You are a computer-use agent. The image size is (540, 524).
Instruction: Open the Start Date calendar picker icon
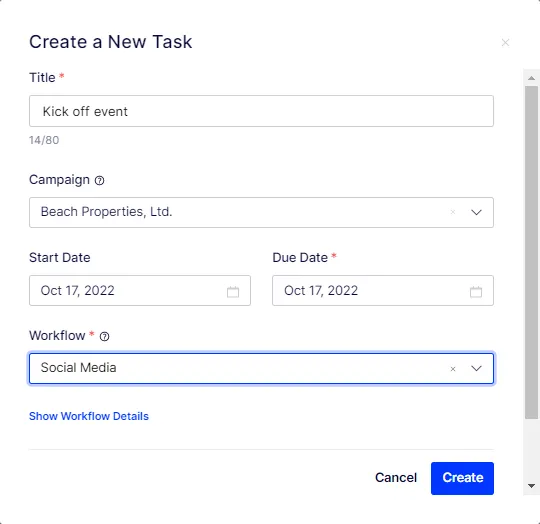[233, 292]
